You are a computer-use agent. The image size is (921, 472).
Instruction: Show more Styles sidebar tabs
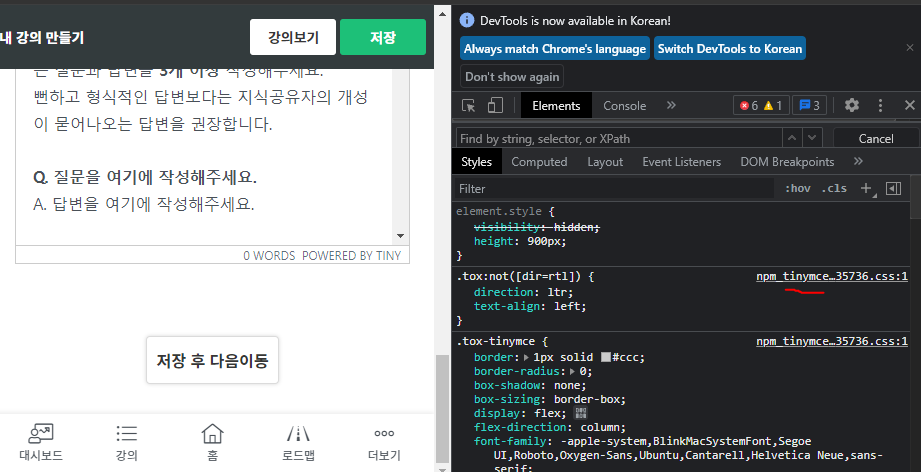(x=858, y=161)
